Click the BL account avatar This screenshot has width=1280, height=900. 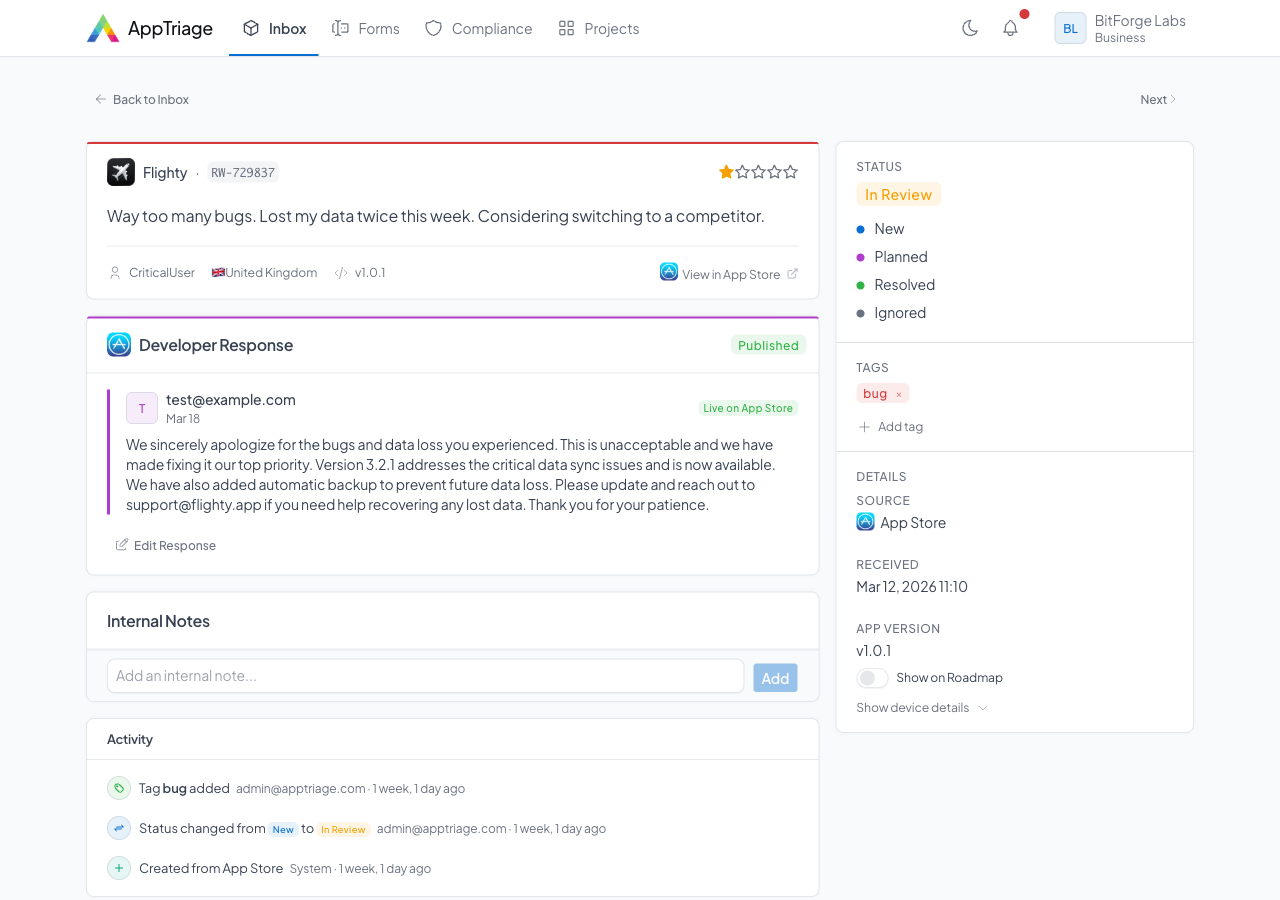(1070, 28)
